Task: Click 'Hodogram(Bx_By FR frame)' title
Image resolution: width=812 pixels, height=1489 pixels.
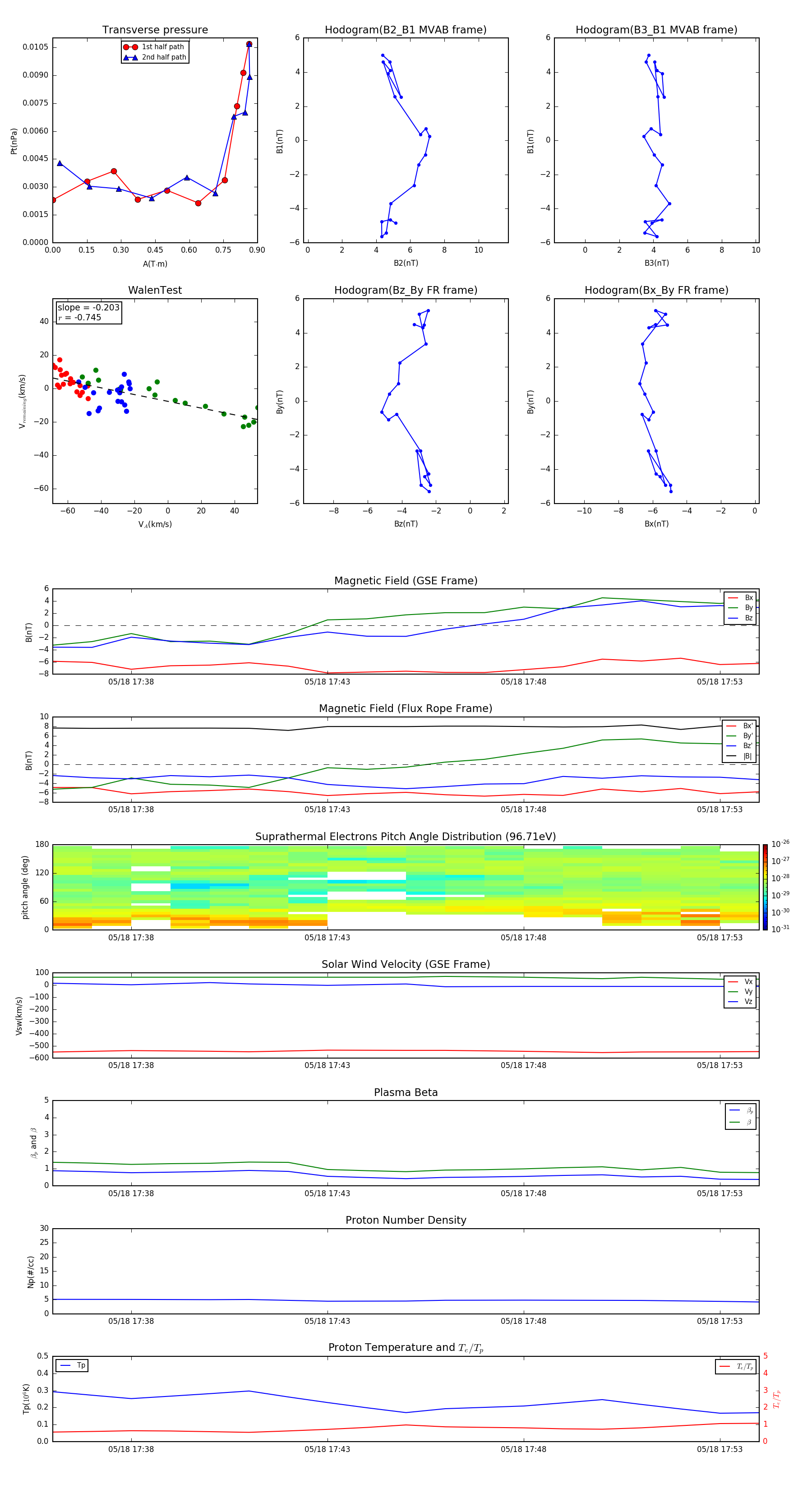Action: (656, 290)
